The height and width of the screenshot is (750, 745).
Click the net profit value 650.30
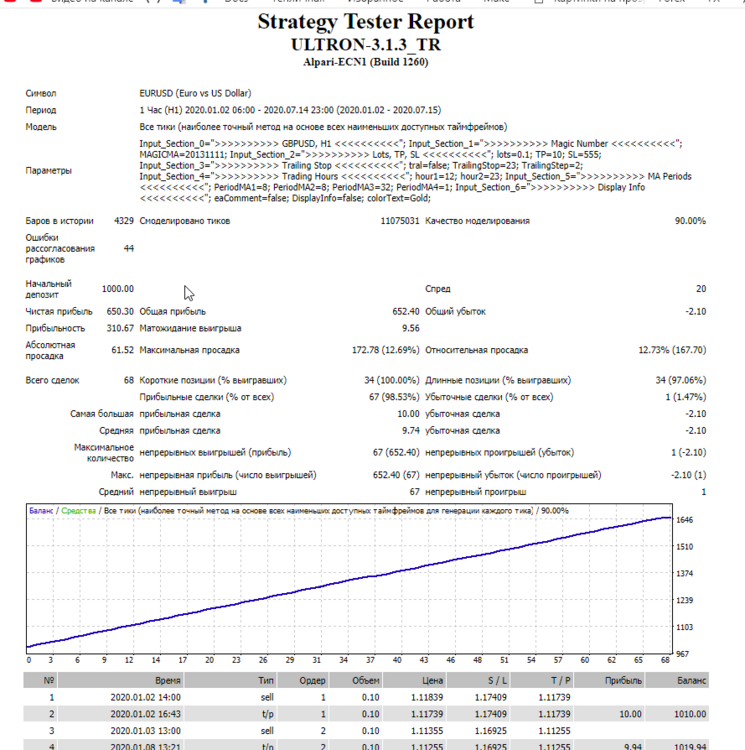(120, 311)
